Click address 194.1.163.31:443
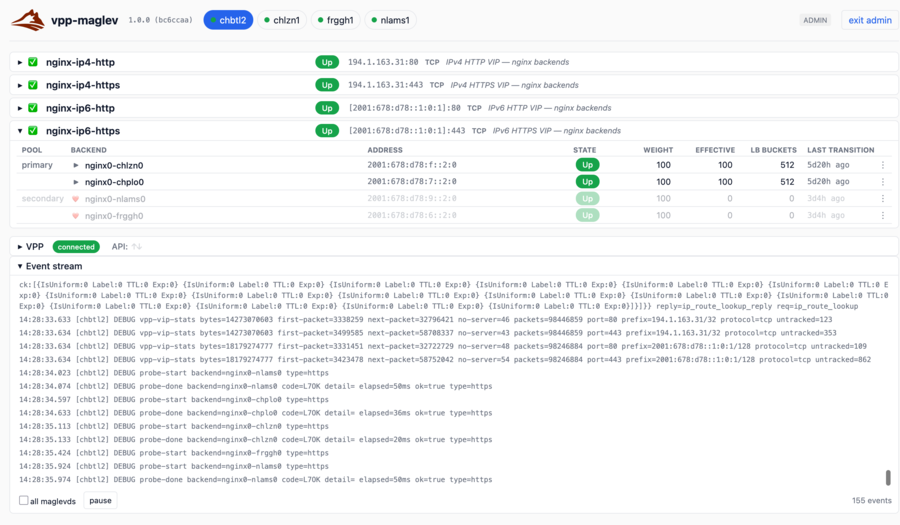 pyautogui.click(x=385, y=85)
